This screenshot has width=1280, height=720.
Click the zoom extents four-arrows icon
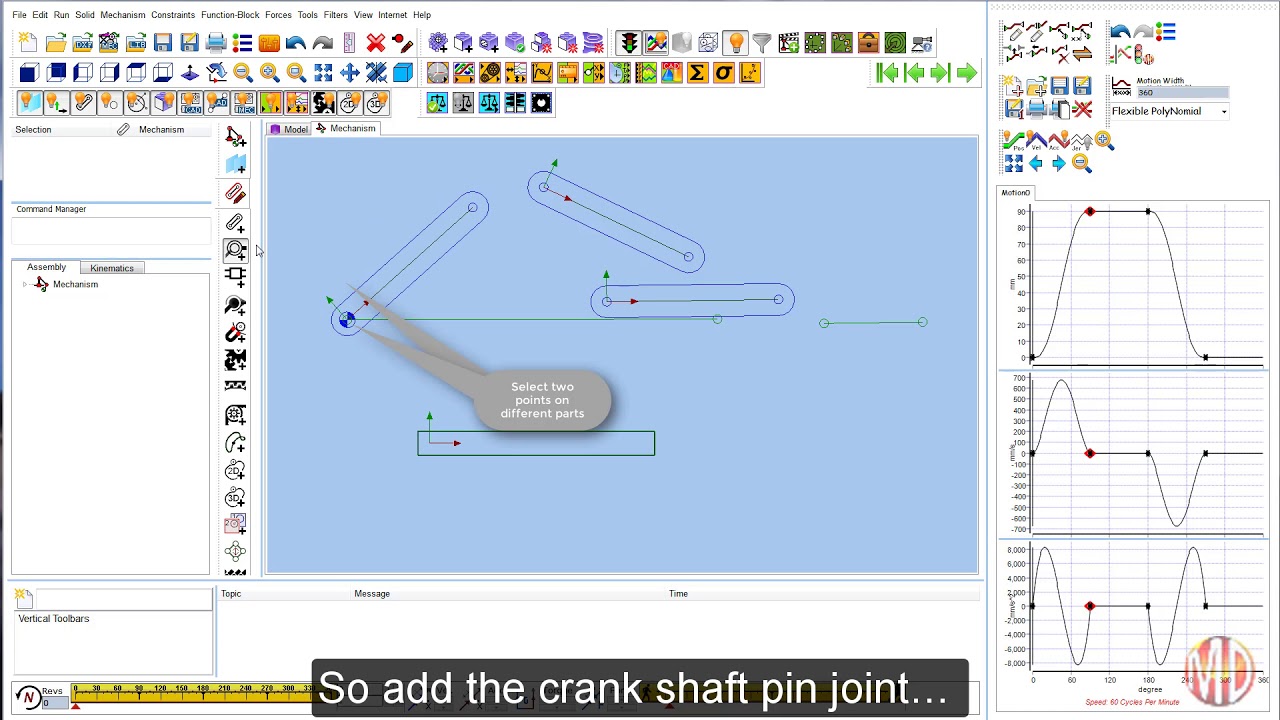coord(323,73)
